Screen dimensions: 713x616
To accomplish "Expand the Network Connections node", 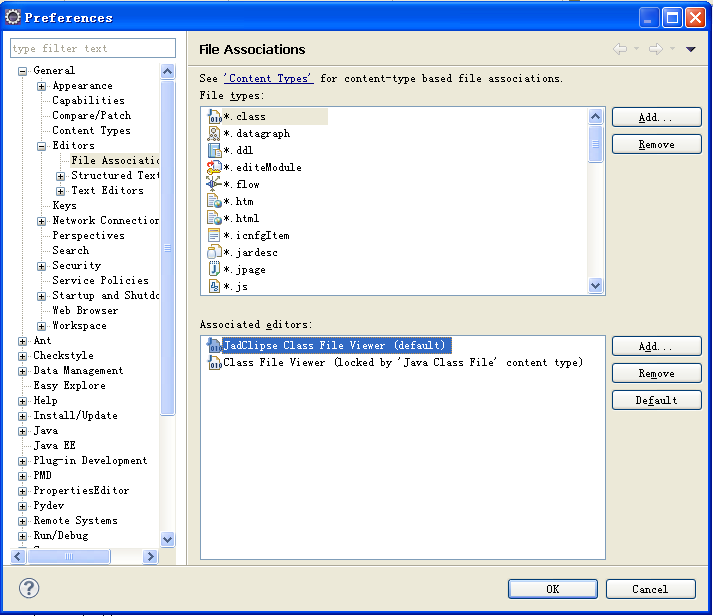I will [41, 221].
